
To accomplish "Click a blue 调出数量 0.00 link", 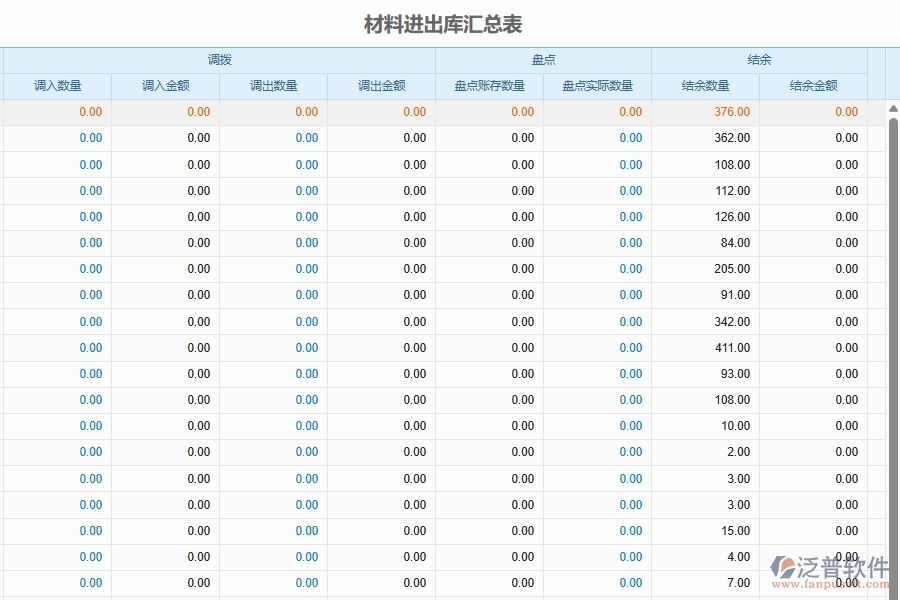I will coord(306,138).
